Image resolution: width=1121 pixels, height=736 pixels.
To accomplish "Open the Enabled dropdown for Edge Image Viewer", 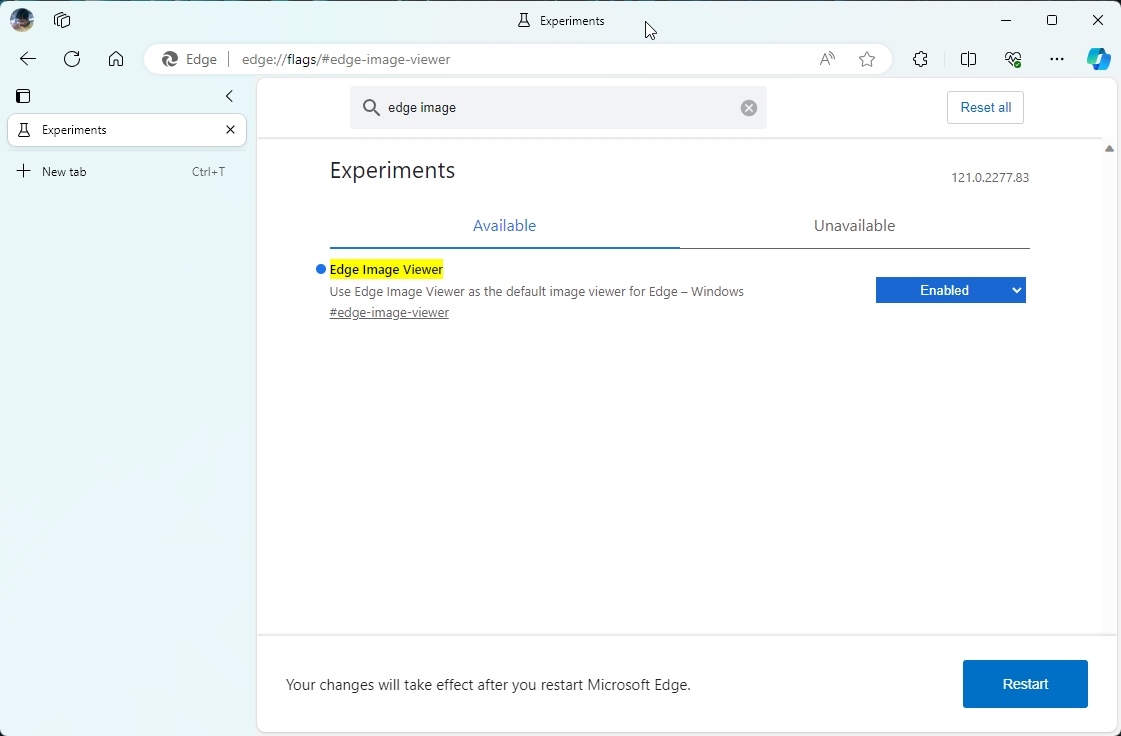I will pyautogui.click(x=950, y=290).
